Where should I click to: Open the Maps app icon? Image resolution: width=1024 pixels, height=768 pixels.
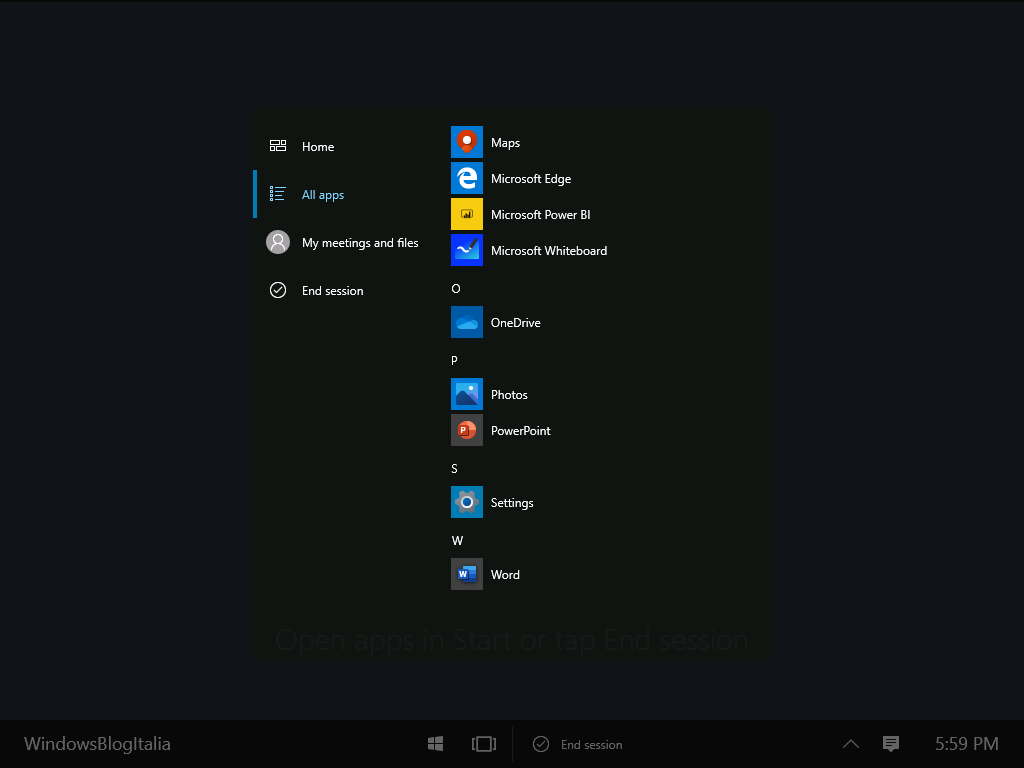pos(466,142)
